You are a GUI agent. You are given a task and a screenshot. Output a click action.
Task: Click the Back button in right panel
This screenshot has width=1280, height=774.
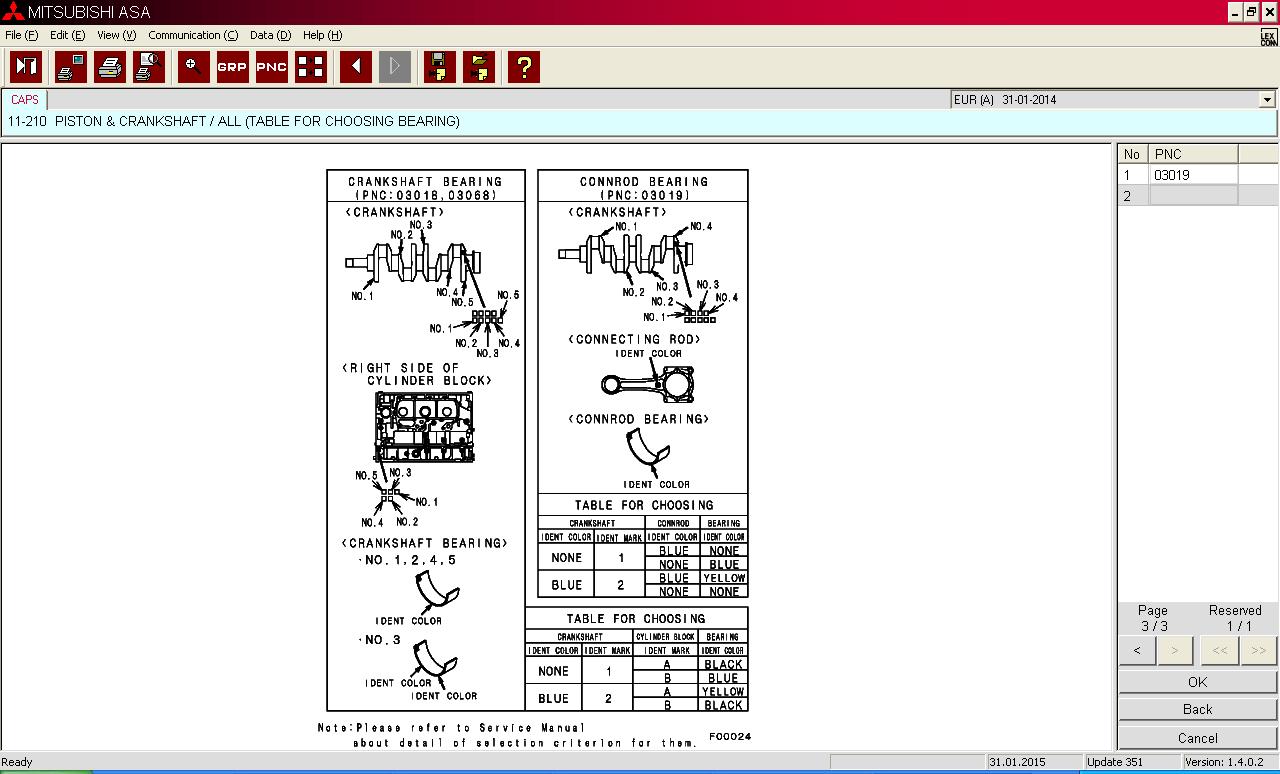click(1197, 709)
